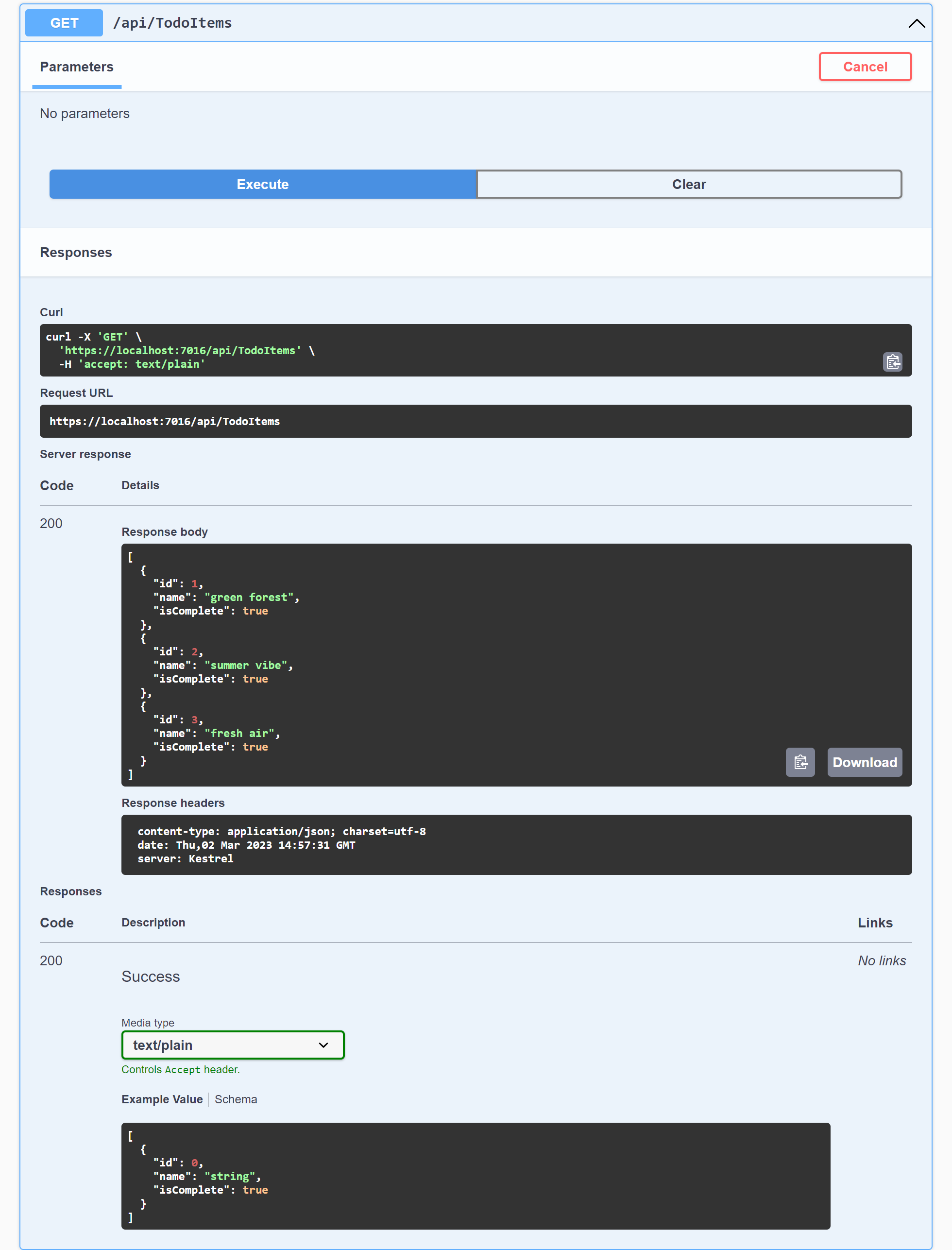The image size is (952, 1250).
Task: Click inside the curl command block
Action: pos(453,350)
